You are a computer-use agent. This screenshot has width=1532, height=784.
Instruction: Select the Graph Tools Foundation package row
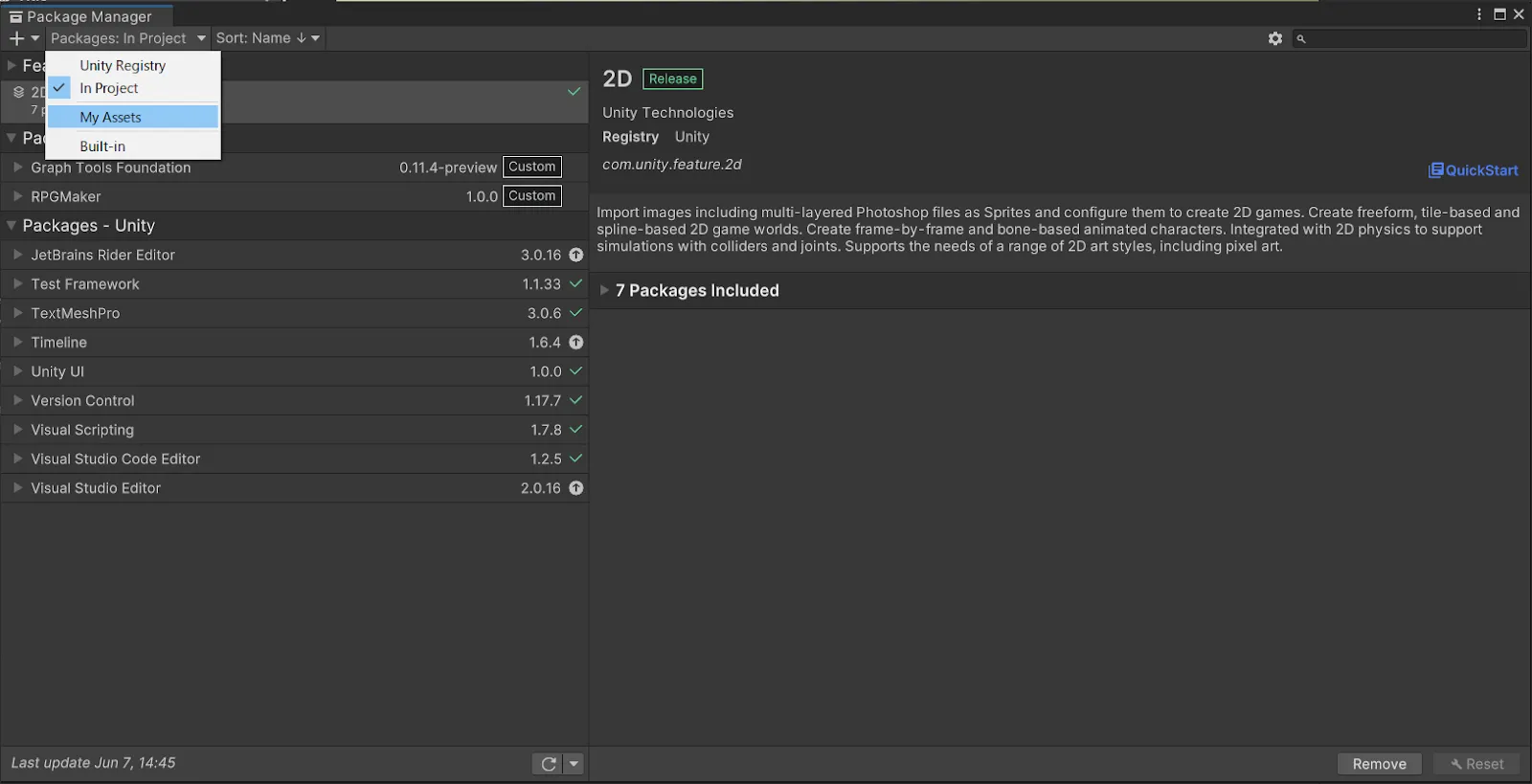[294, 168]
